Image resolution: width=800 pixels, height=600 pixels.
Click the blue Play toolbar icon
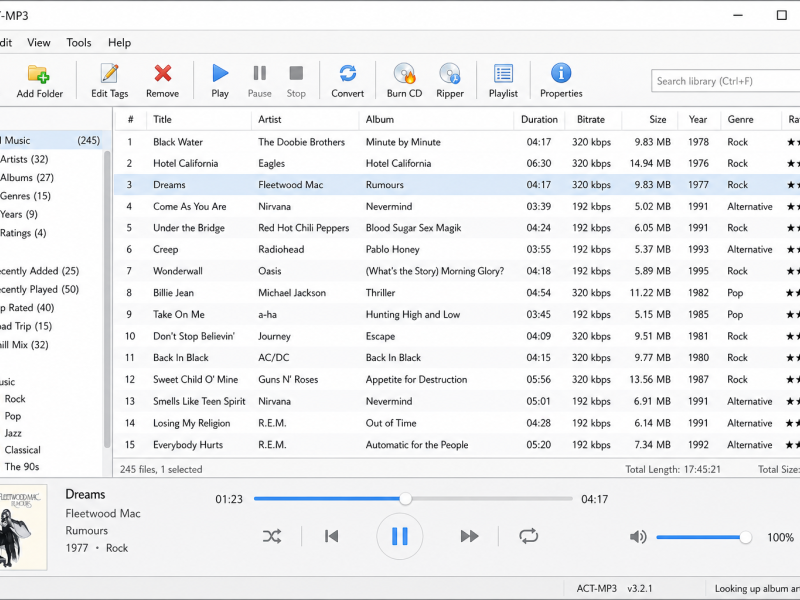pyautogui.click(x=220, y=73)
